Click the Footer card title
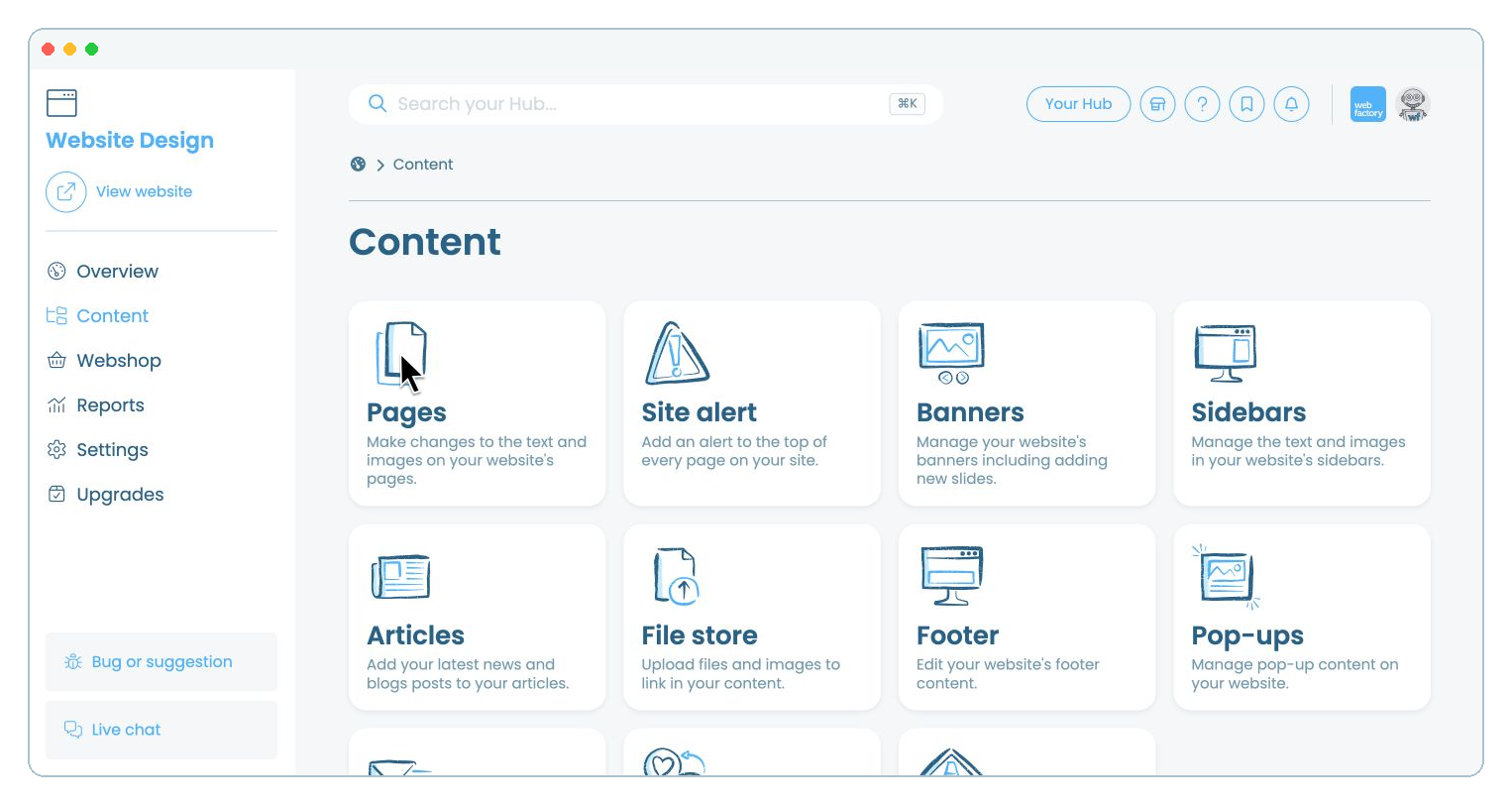This screenshot has height=805, width=1512. pyautogui.click(x=958, y=635)
